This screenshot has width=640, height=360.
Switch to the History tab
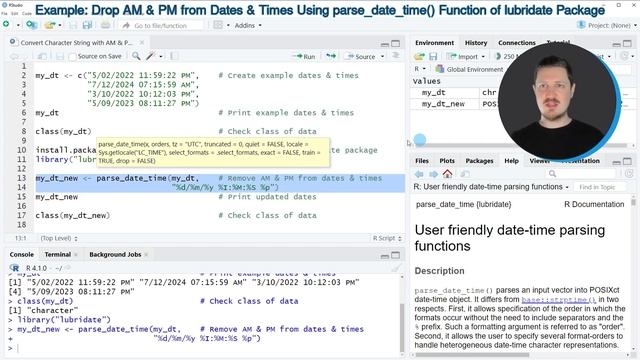pos(476,42)
